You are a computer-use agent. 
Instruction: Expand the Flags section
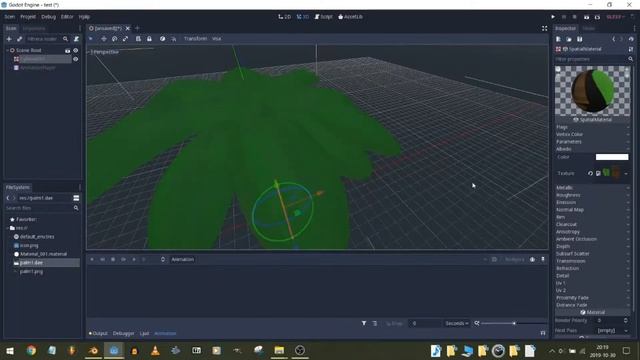pos(592,127)
